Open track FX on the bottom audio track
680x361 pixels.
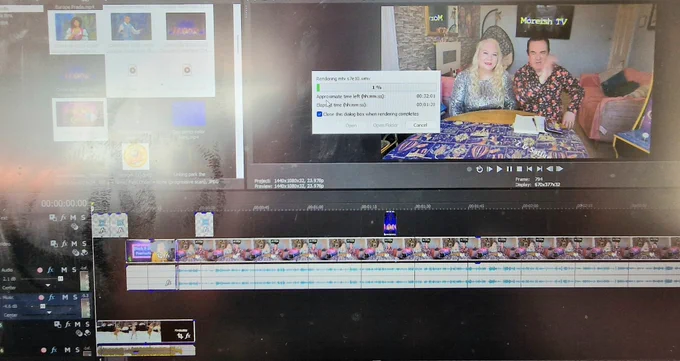54,350
